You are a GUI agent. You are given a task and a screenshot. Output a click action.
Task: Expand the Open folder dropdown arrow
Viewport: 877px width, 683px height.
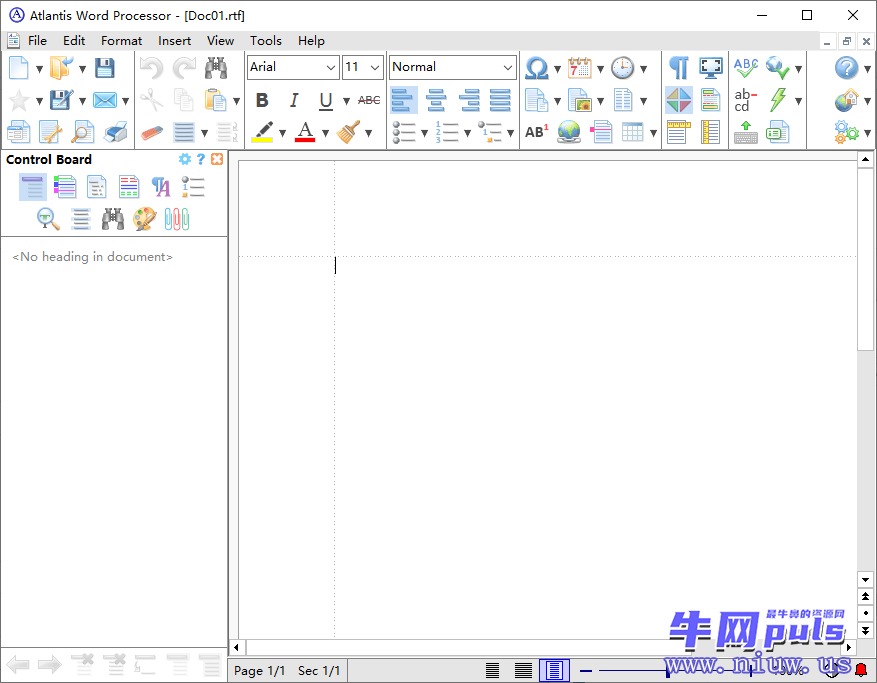(82, 69)
